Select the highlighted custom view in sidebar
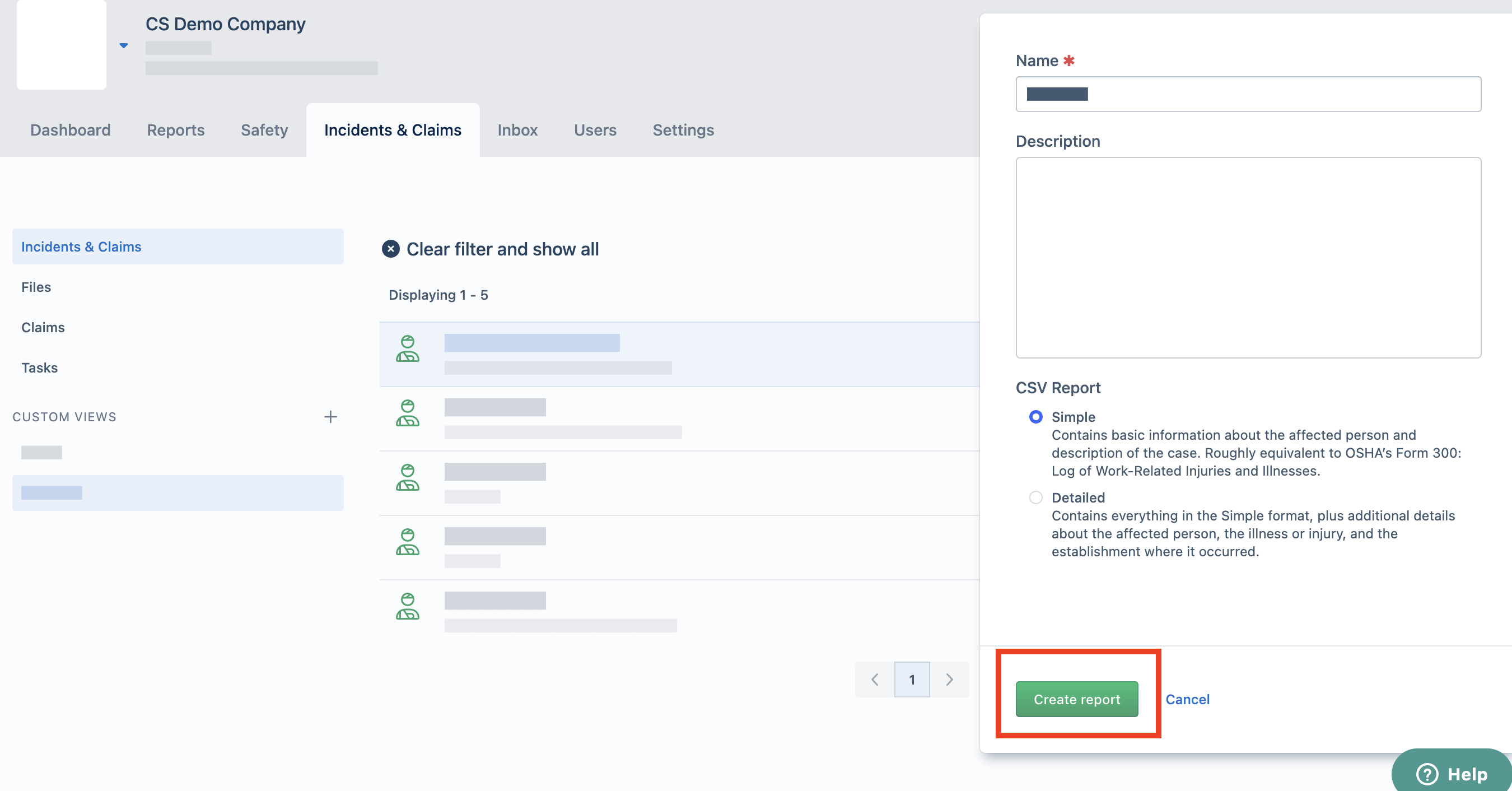1512x791 pixels. pyautogui.click(x=178, y=492)
